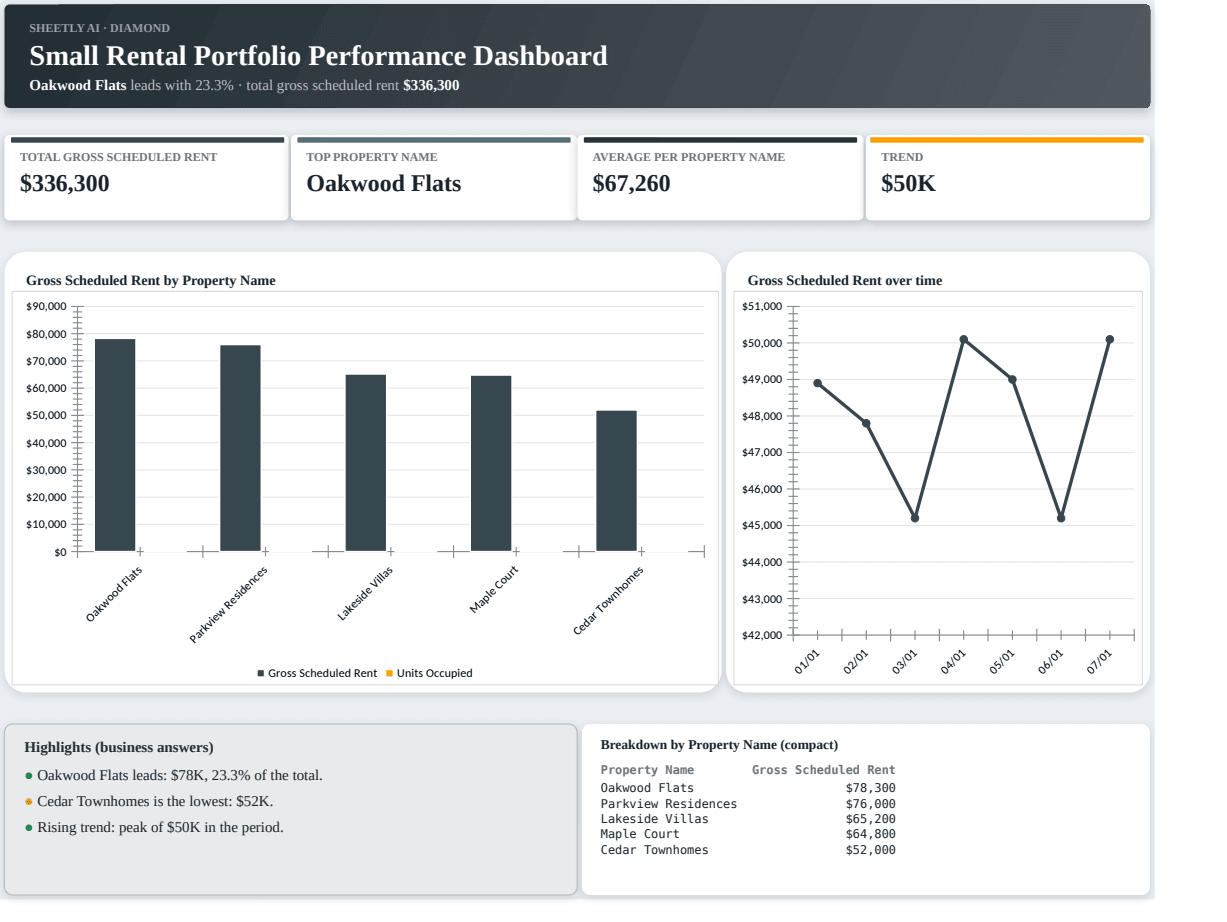Select the 07/01 data point
The width and height of the screenshot is (1227, 922).
[x=1110, y=339]
